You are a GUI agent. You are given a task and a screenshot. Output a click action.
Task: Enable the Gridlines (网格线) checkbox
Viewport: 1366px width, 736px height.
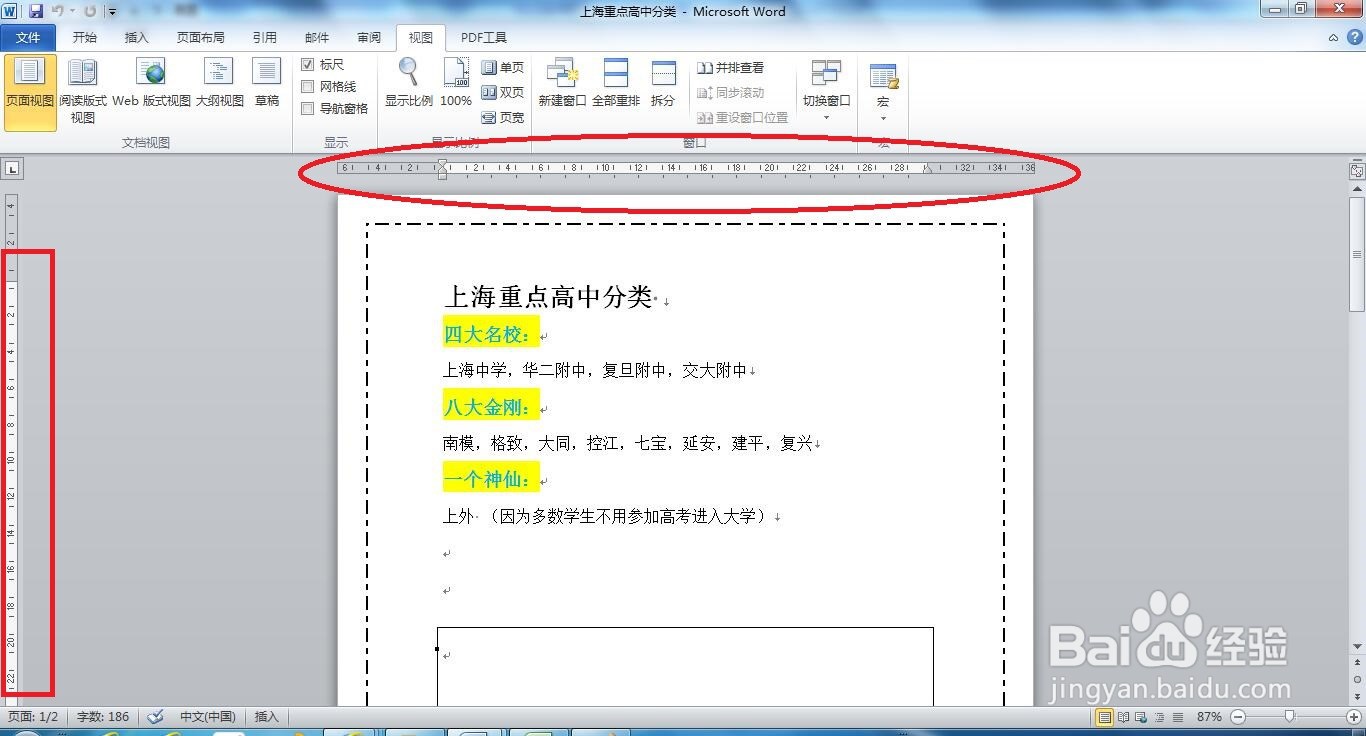(308, 87)
